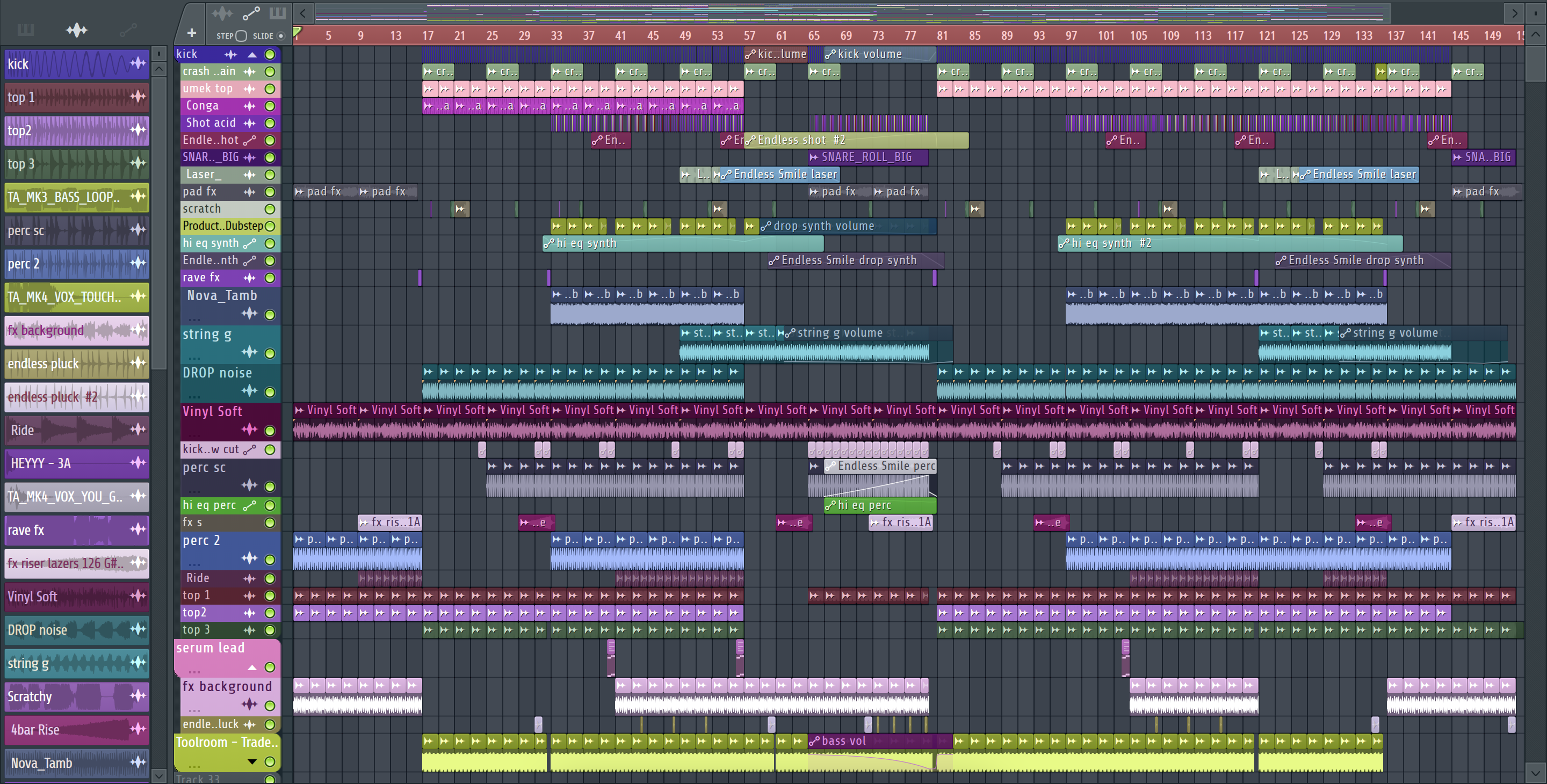The height and width of the screenshot is (784, 1547).
Task: Click the song overview horizontal scroll bar
Action: coord(853,12)
